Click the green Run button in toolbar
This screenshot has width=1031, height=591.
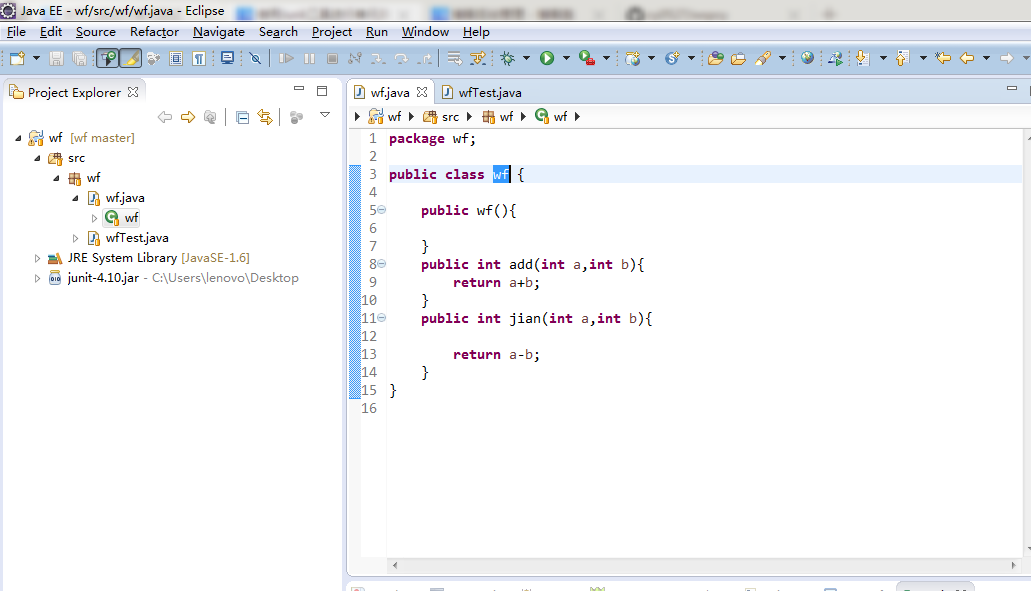[547, 59]
